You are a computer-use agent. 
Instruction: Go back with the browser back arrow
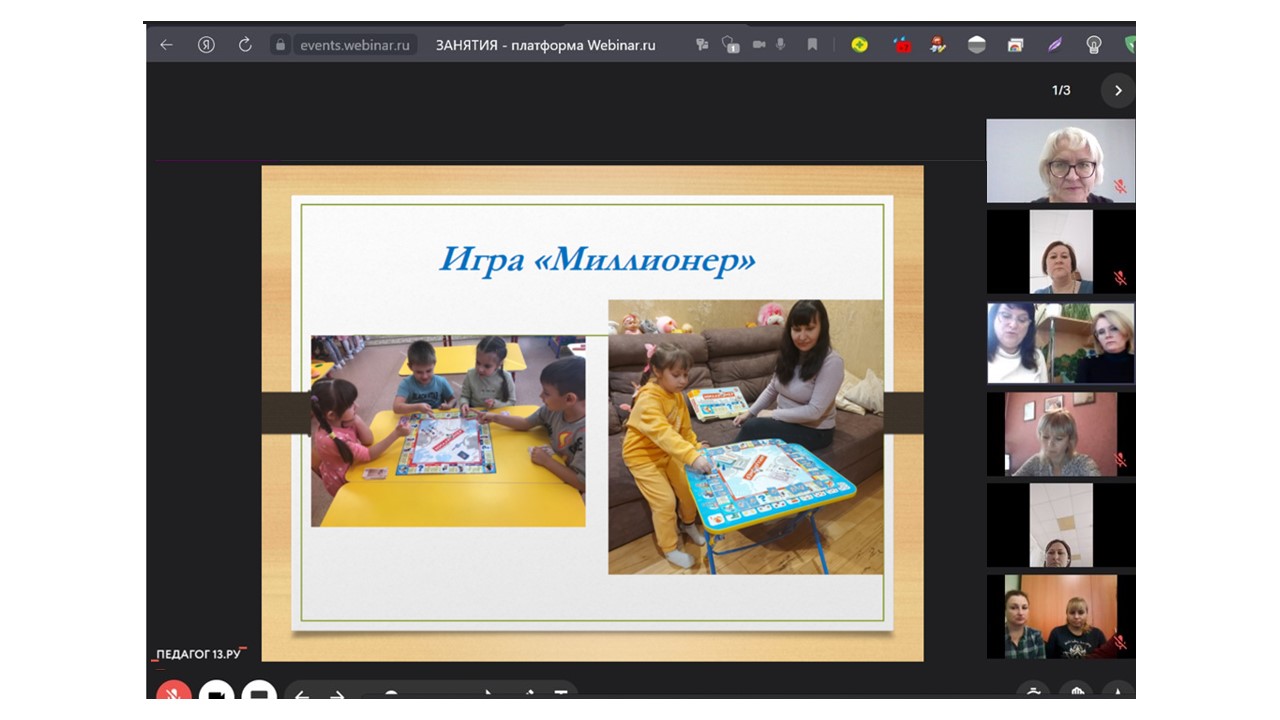point(166,45)
